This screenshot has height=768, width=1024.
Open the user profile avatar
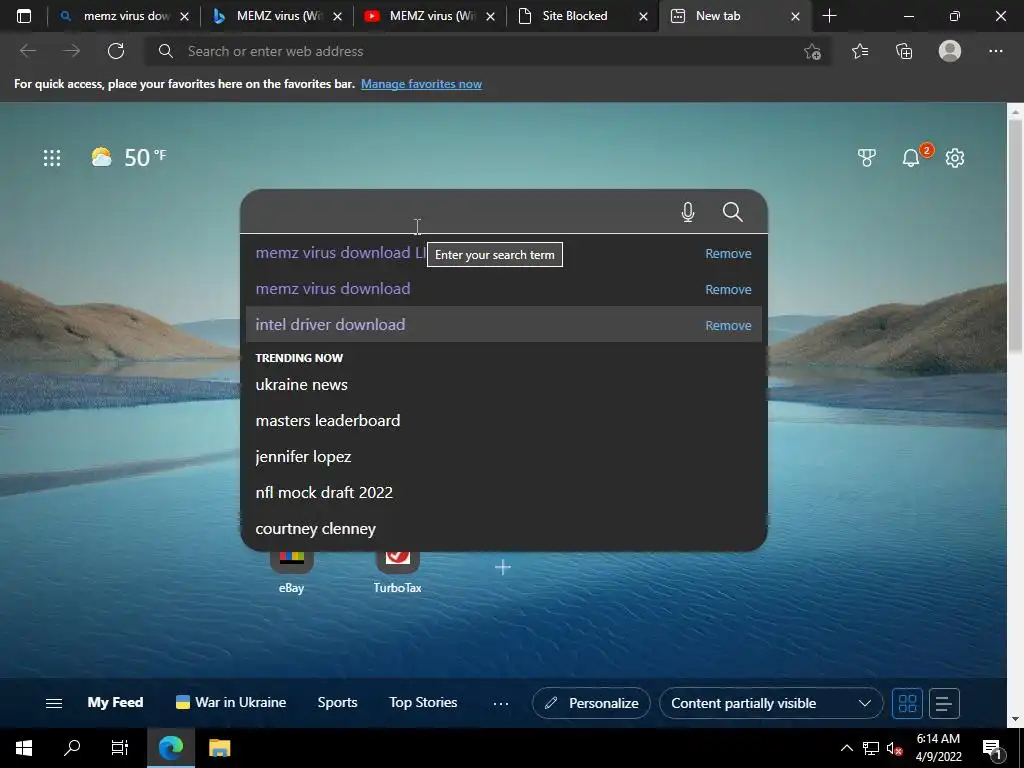(950, 51)
